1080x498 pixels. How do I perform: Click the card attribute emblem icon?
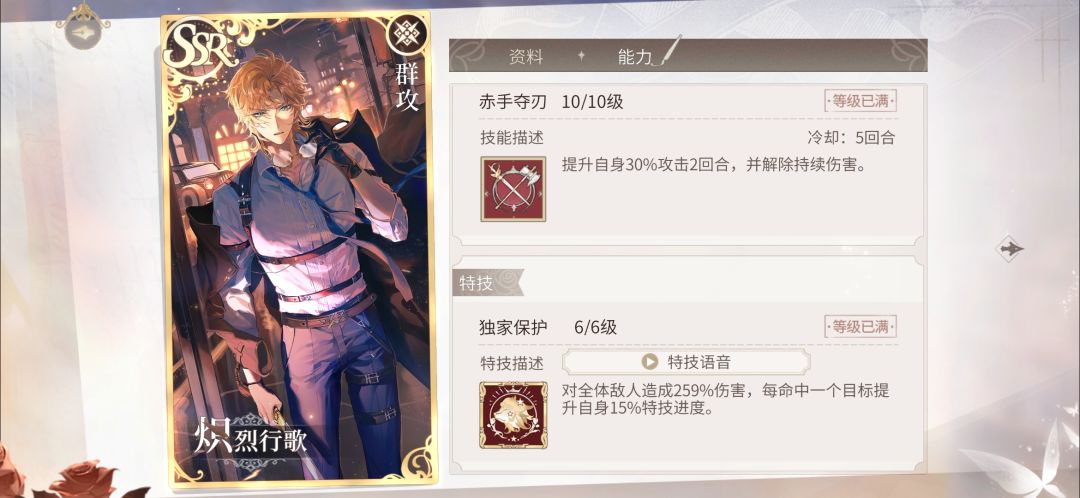point(407,33)
